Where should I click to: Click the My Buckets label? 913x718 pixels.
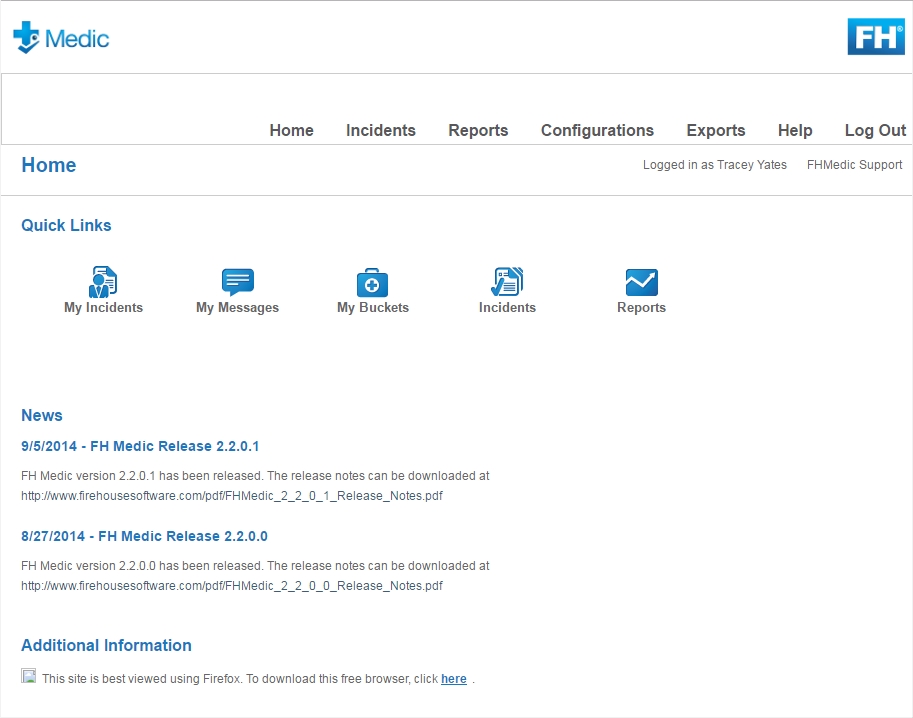pyautogui.click(x=373, y=307)
